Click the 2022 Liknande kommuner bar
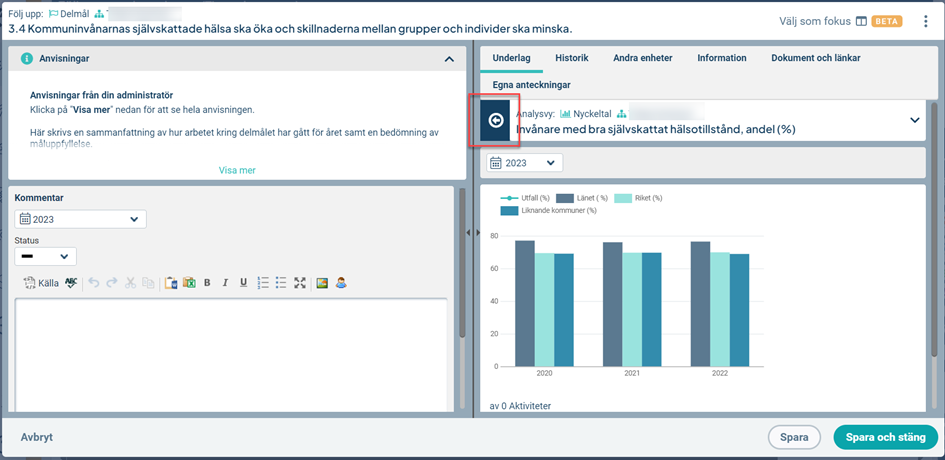Screen dimensions: 945x460 tap(739, 310)
